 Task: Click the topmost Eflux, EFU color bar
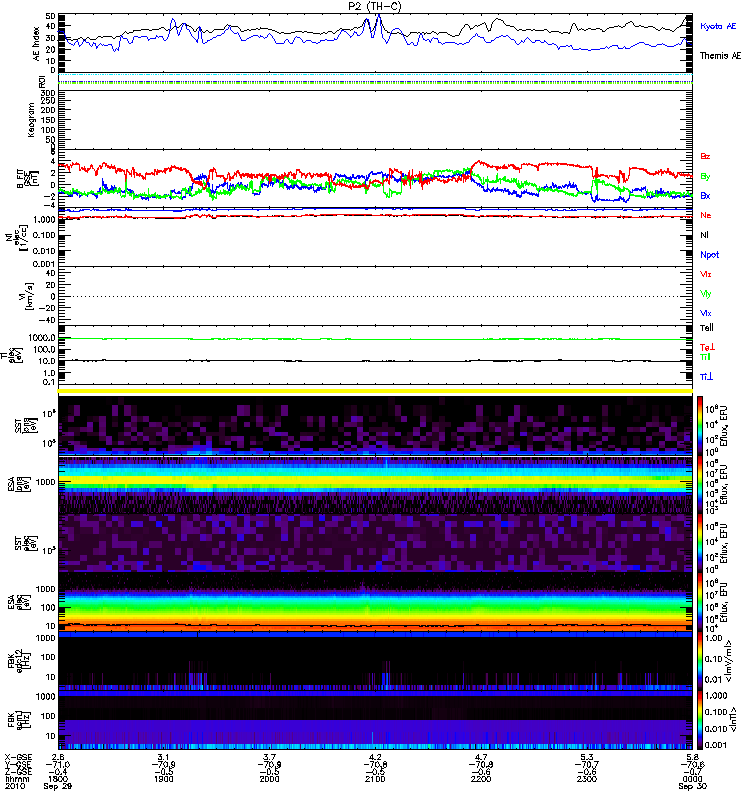click(700, 425)
